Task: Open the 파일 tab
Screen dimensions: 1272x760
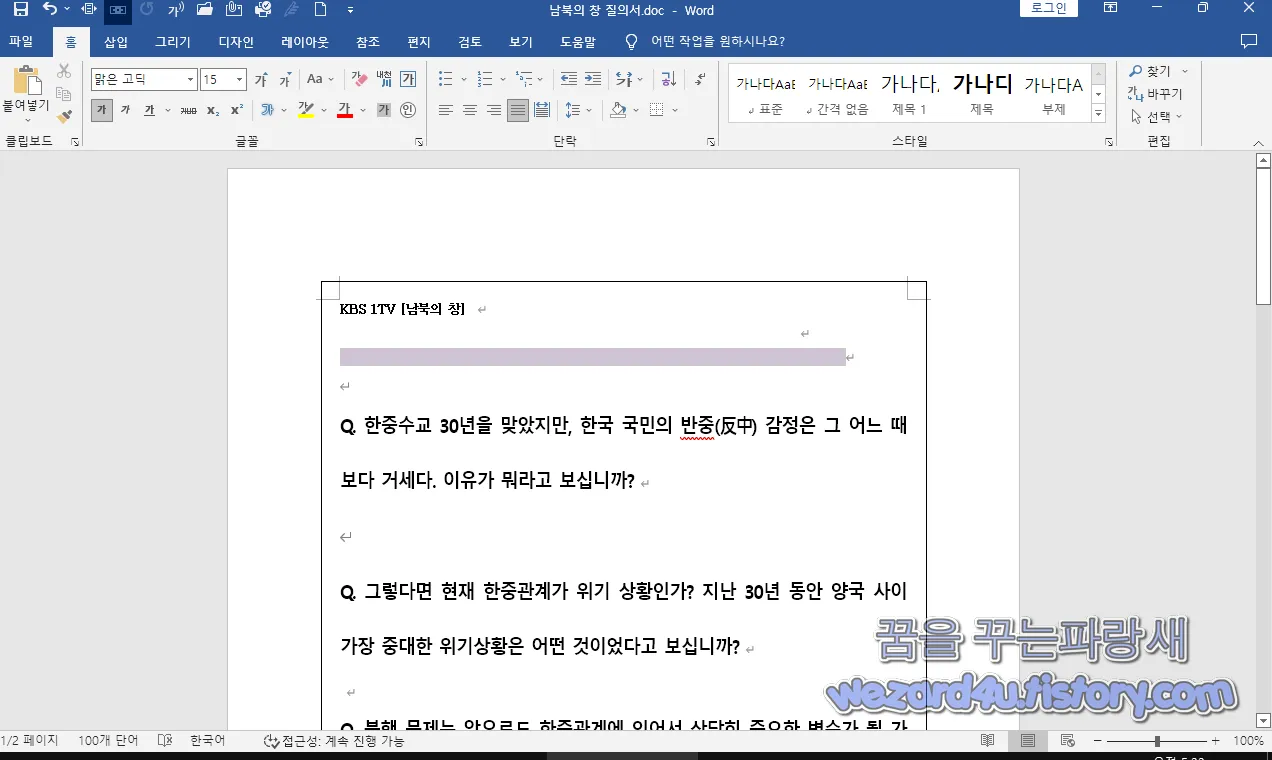Action: [x=21, y=42]
